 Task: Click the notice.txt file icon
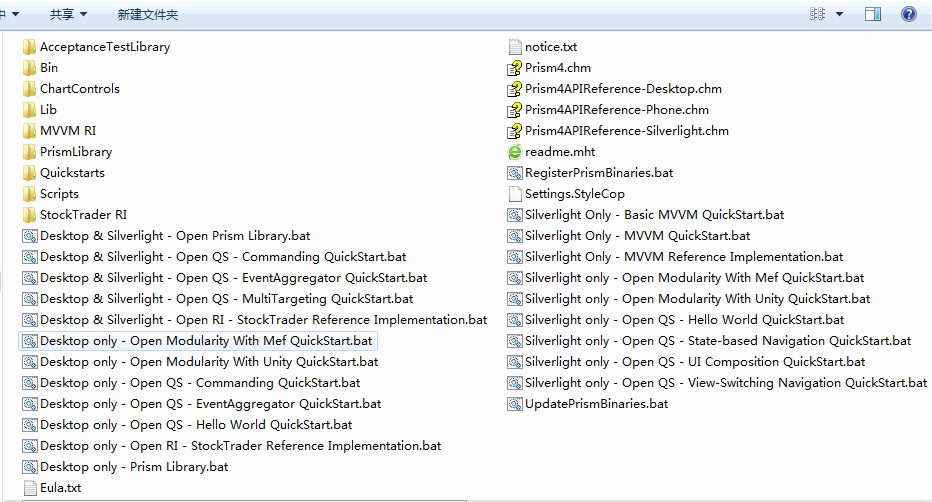(515, 47)
